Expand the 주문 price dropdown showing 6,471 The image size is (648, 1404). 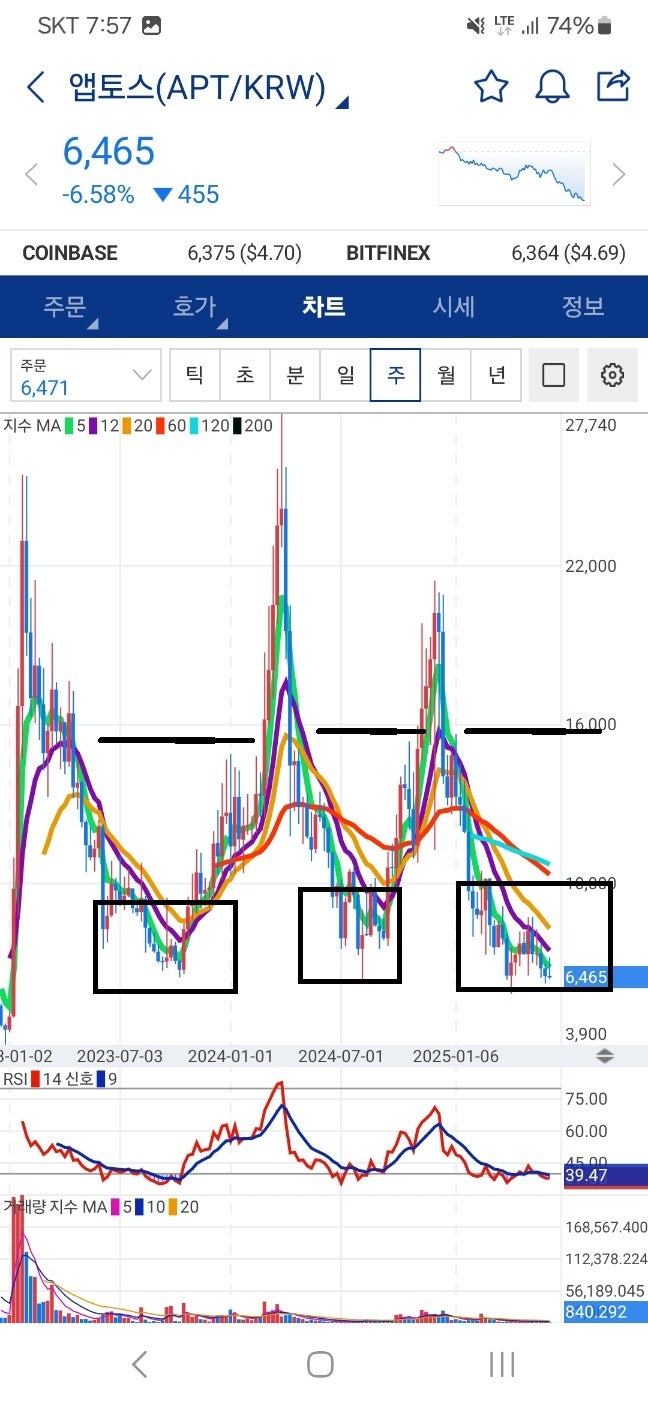(x=86, y=375)
